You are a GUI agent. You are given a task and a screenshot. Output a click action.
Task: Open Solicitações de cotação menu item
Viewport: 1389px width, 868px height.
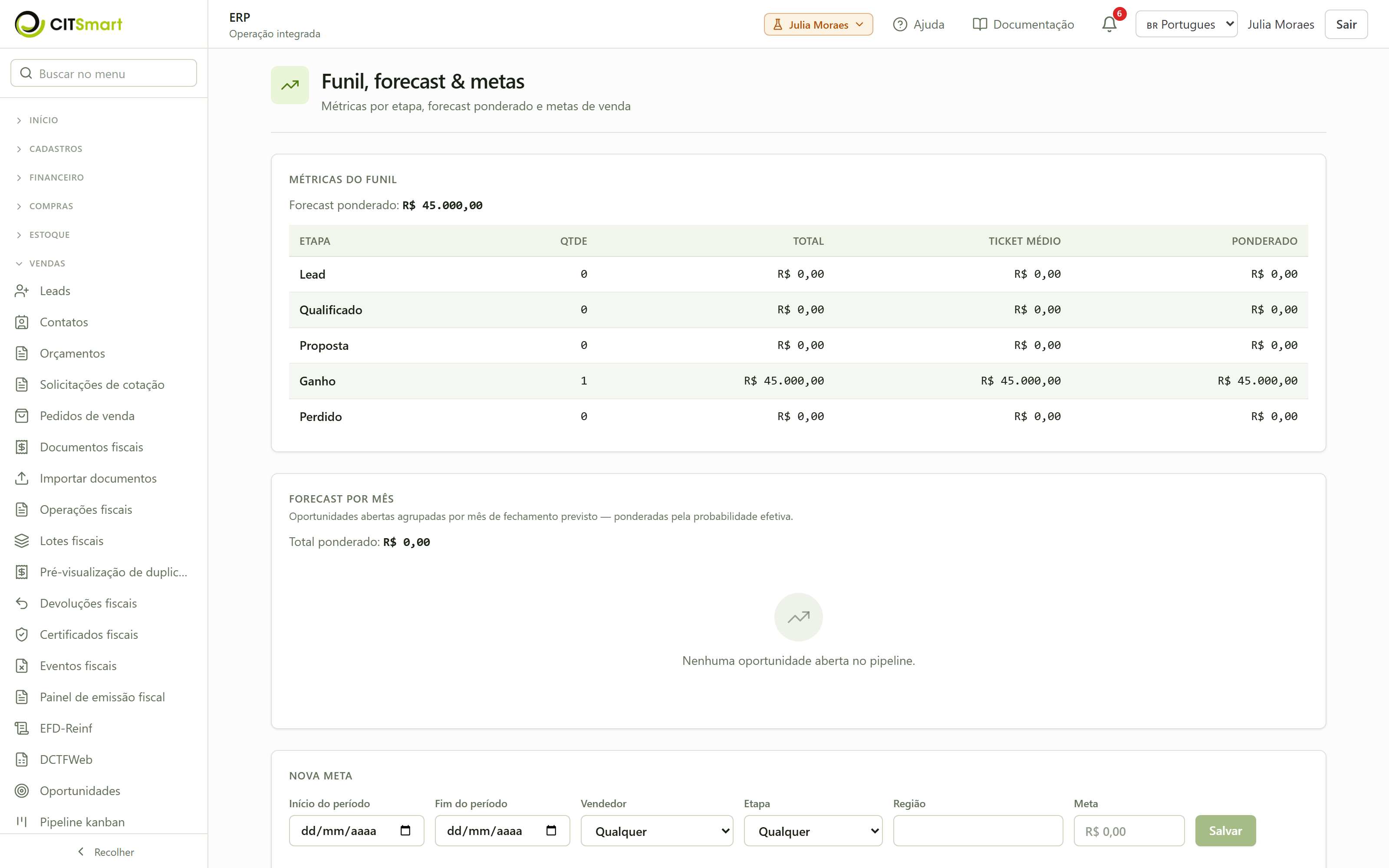[x=102, y=385]
